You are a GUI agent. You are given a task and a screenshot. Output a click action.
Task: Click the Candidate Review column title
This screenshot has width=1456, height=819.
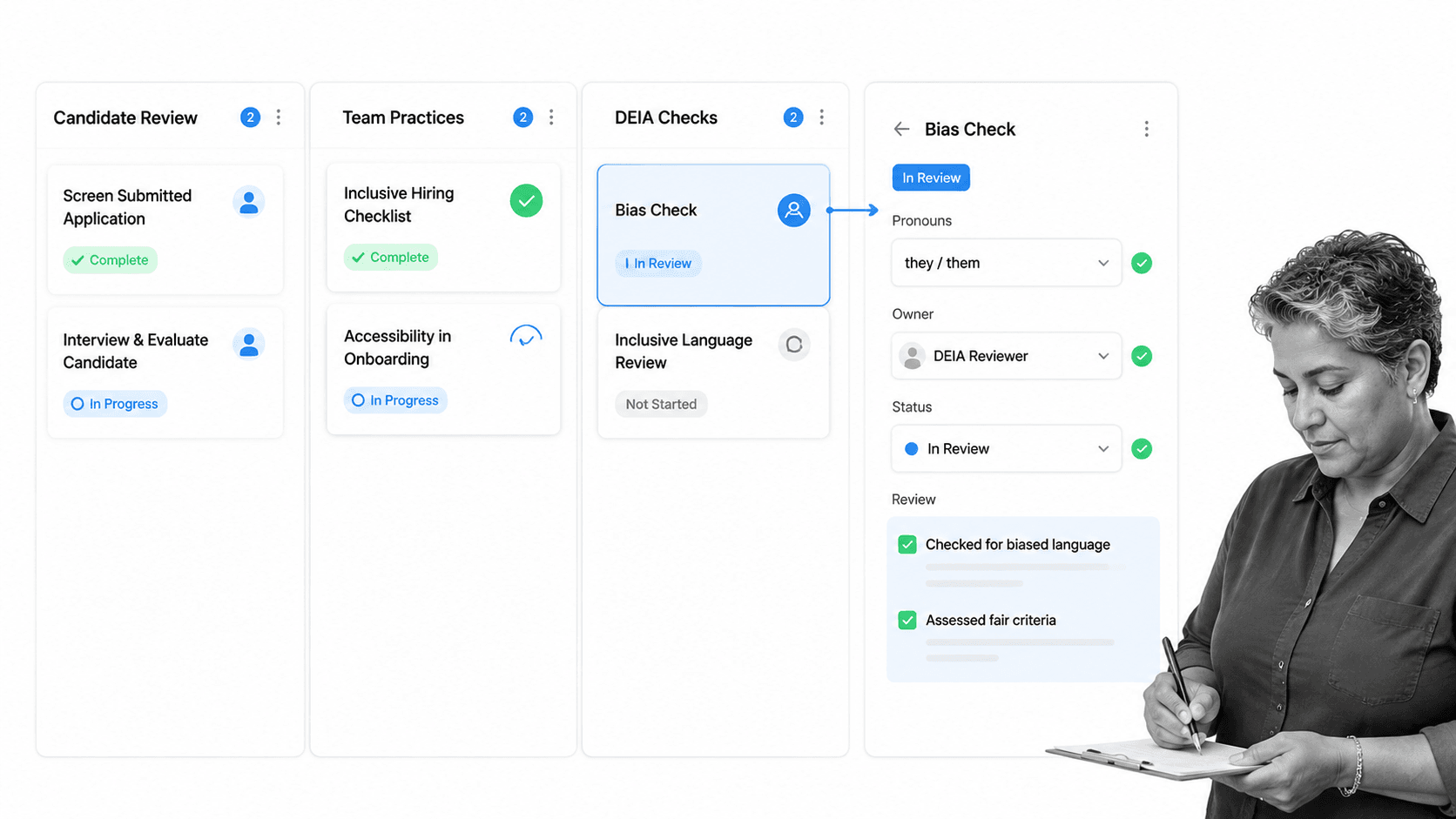(x=125, y=117)
